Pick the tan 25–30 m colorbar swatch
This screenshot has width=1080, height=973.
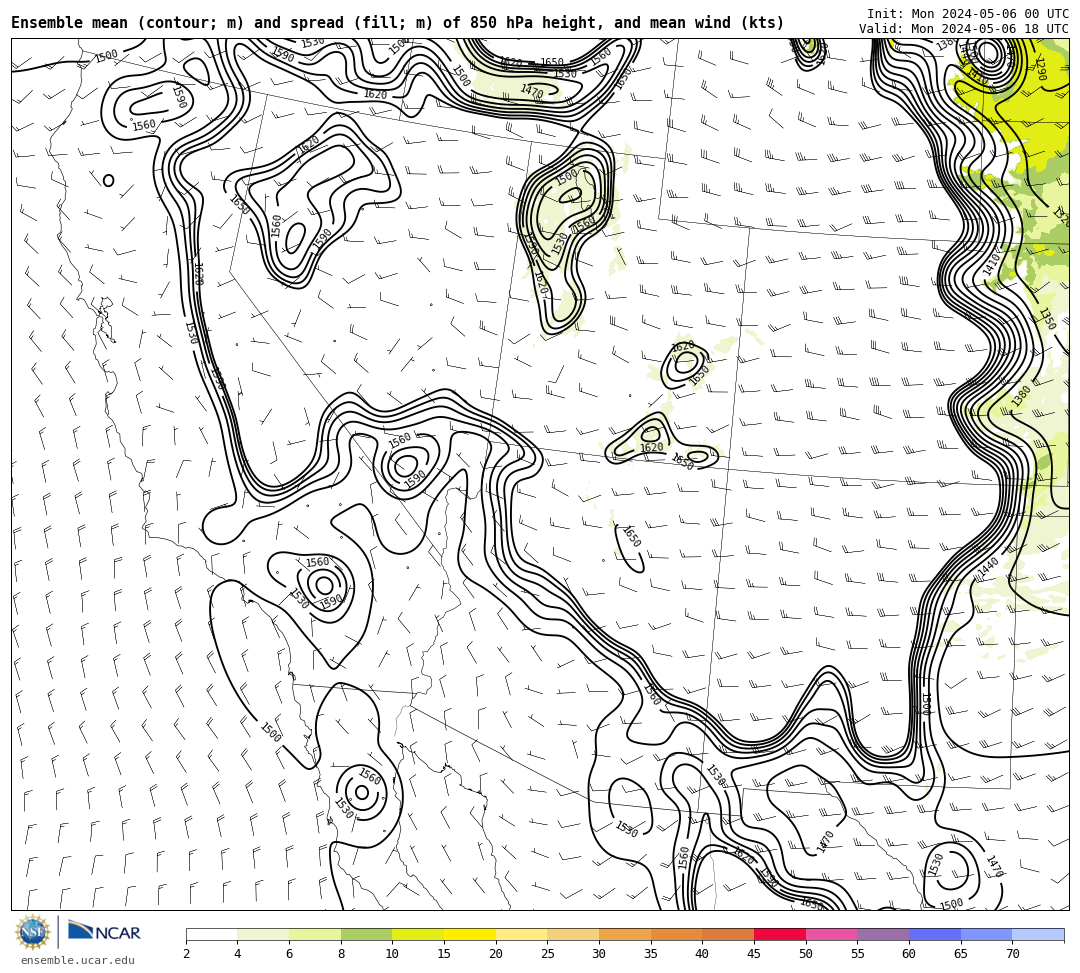[573, 934]
